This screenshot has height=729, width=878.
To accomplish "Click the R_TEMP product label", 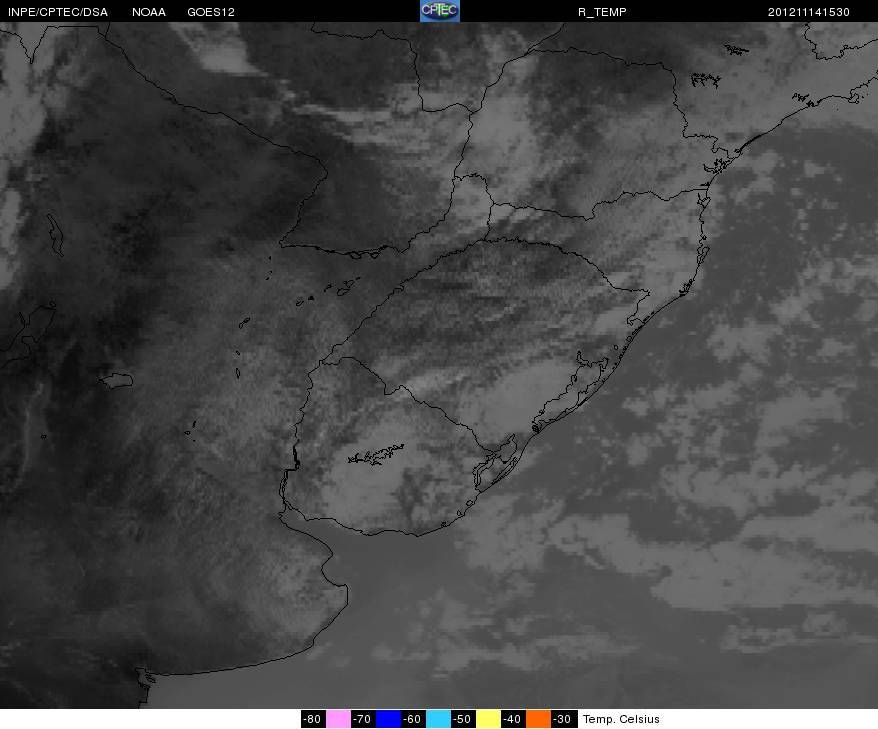I will click(x=602, y=12).
